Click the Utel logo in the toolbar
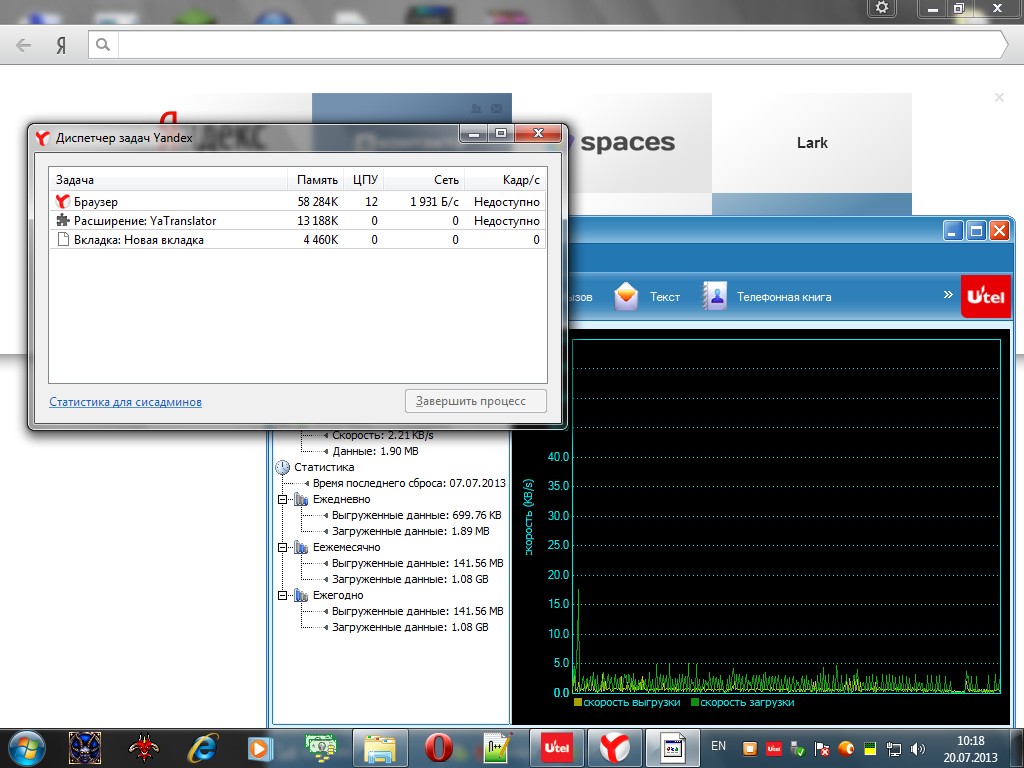 pos(984,297)
